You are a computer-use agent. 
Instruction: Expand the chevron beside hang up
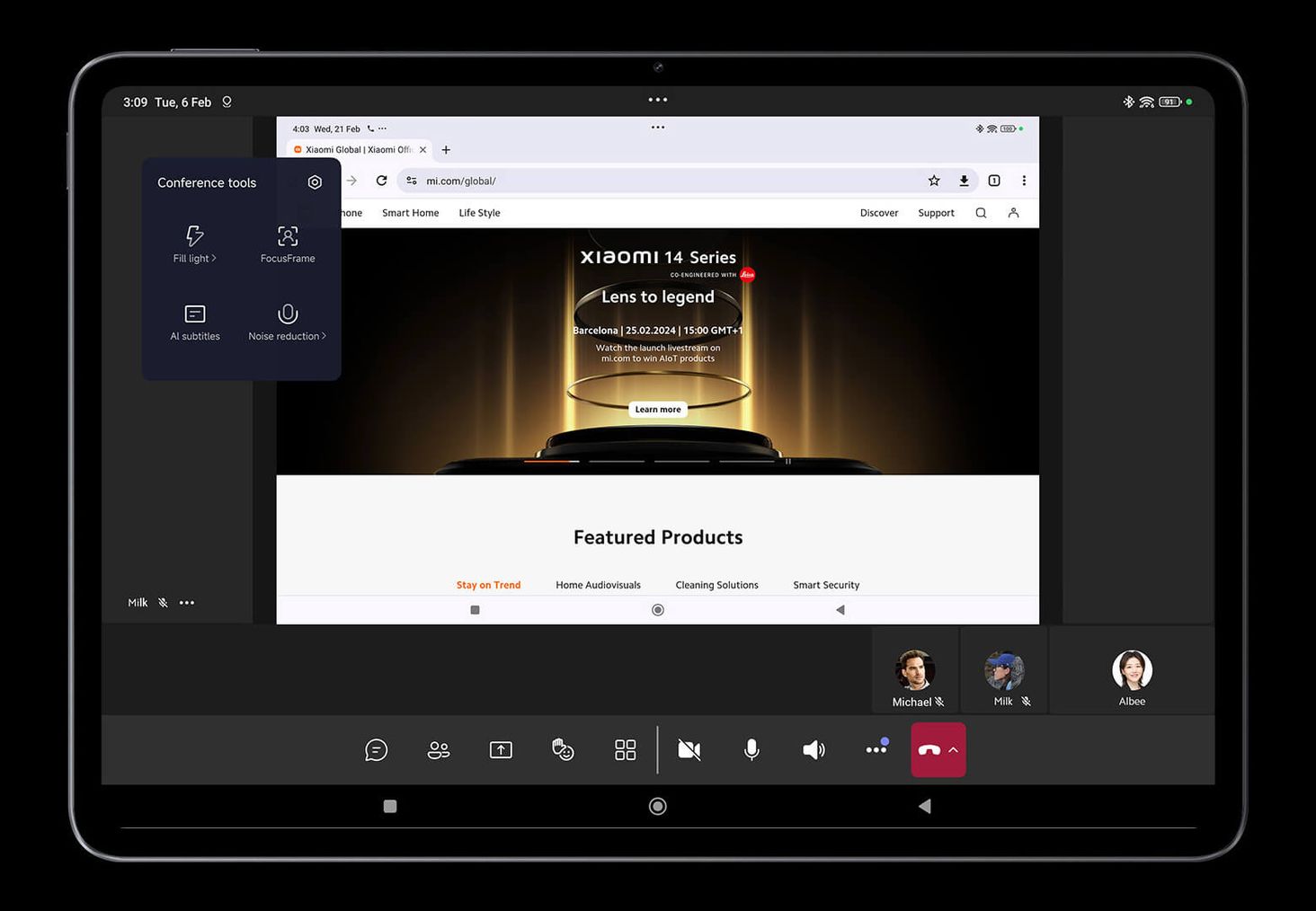point(954,750)
